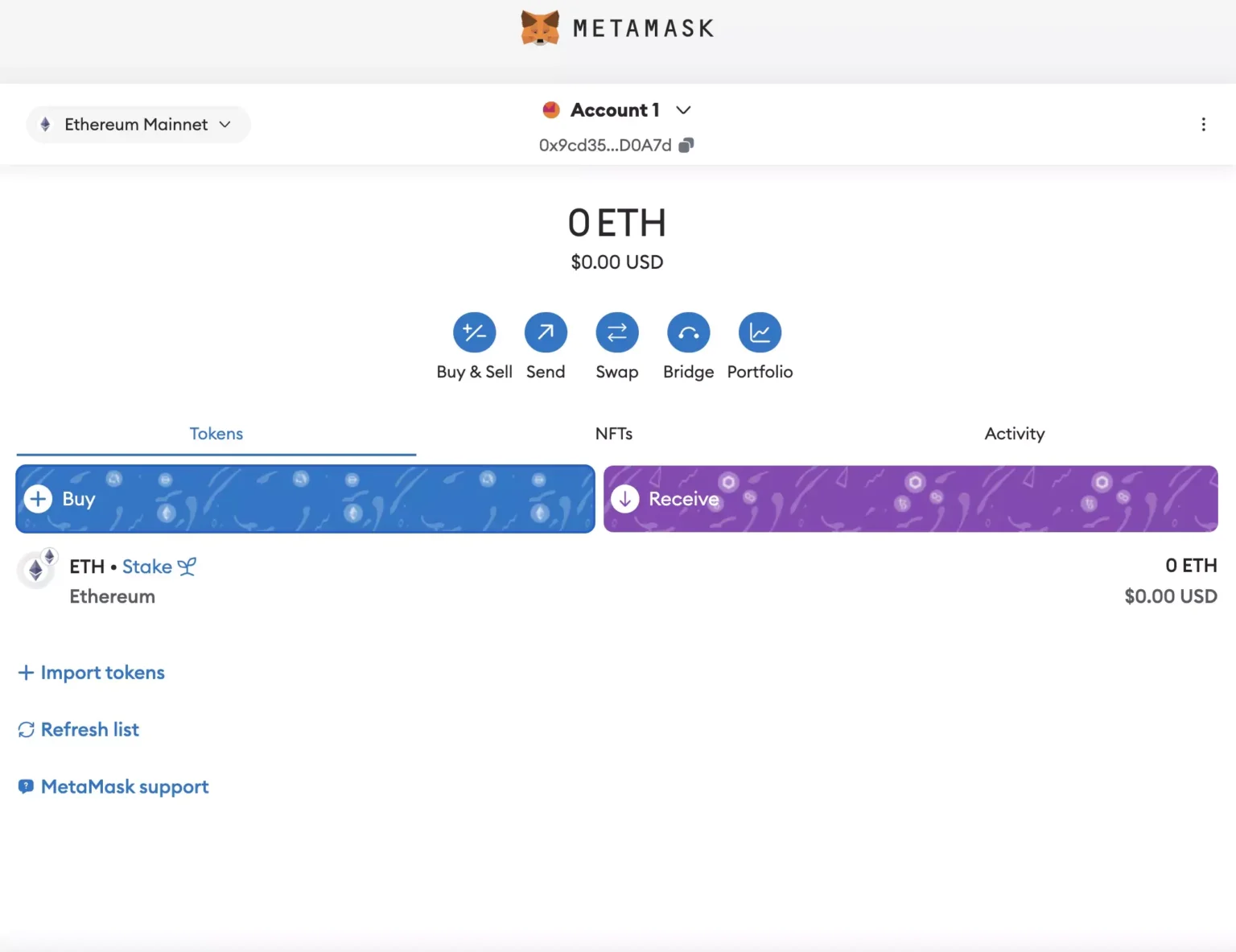Click the Bridge label under icon
The height and width of the screenshot is (952, 1236).
point(689,373)
